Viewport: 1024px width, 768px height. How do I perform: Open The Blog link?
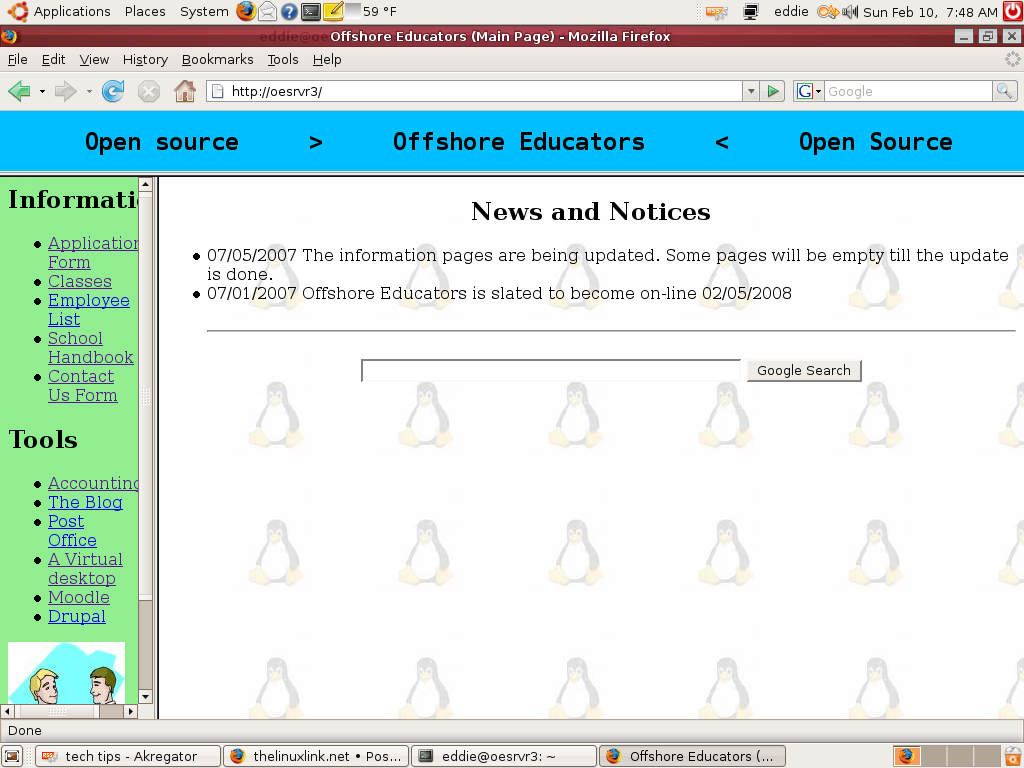click(x=86, y=502)
